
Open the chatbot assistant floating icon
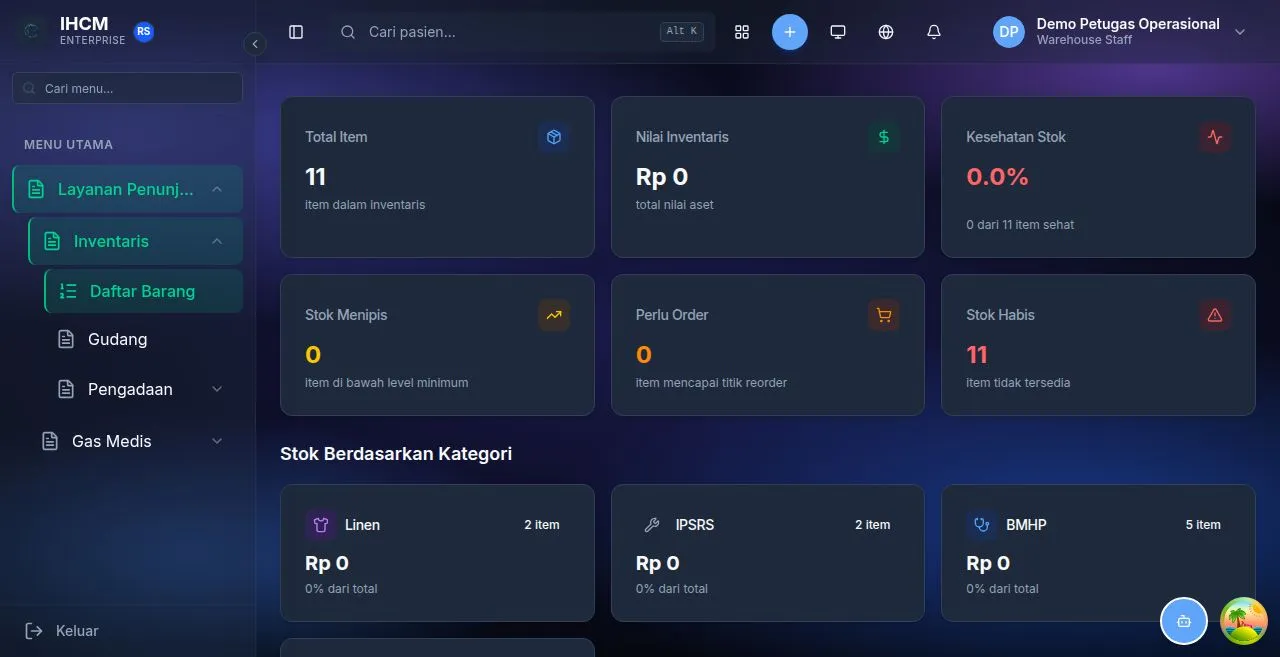coord(1184,621)
